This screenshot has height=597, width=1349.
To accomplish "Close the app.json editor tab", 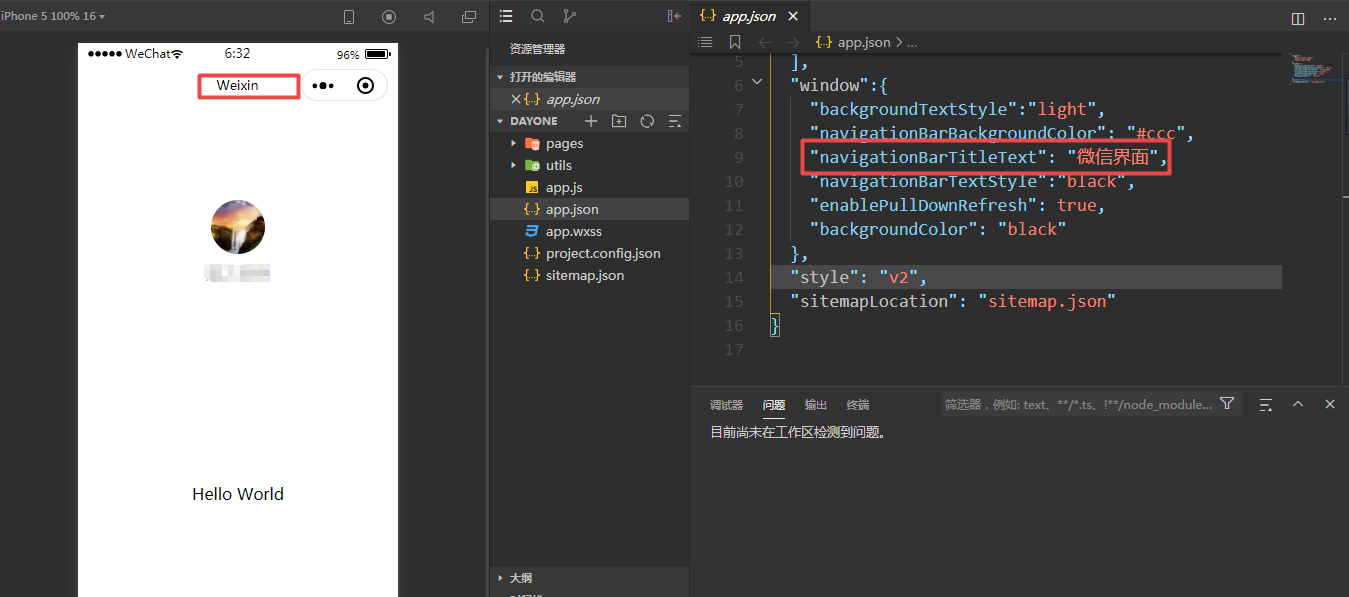I will tap(794, 16).
